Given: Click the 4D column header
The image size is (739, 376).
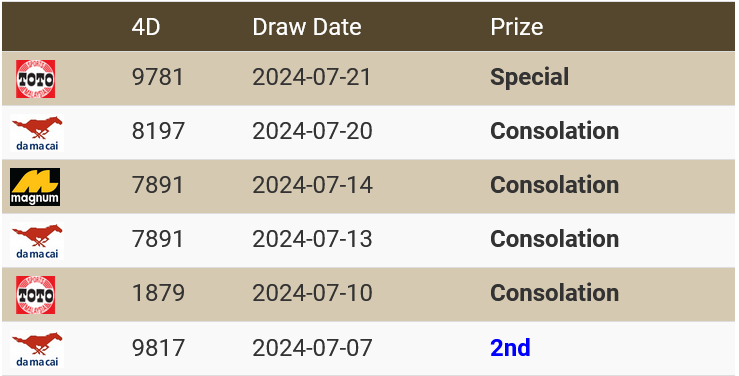Looking at the screenshot, I should 146,27.
